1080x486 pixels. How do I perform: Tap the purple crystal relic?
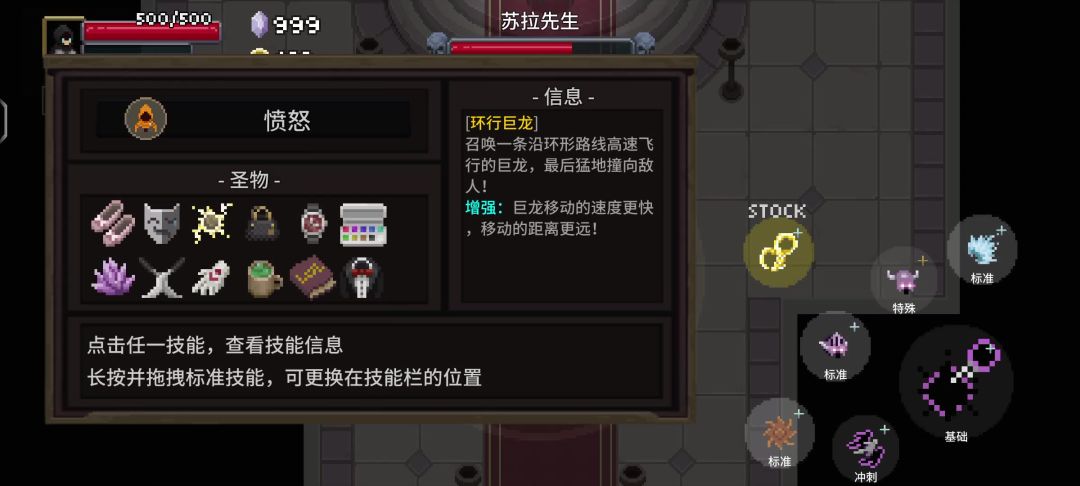tap(113, 277)
